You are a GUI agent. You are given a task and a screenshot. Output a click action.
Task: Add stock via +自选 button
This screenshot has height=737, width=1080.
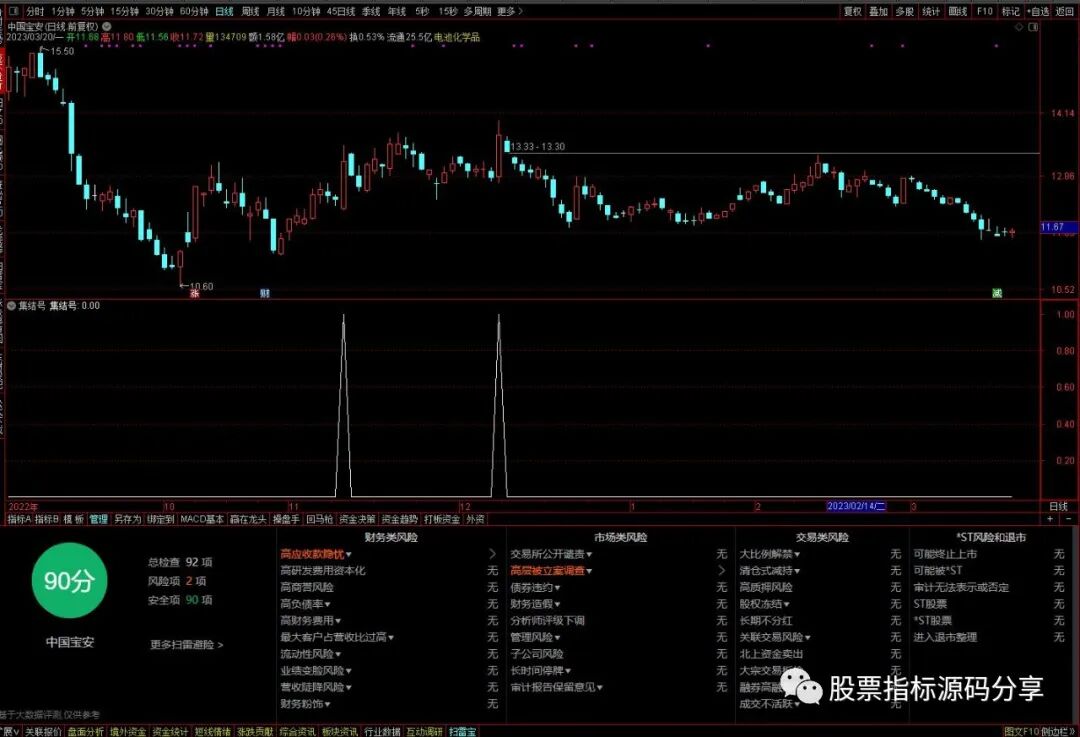[x=1038, y=12]
